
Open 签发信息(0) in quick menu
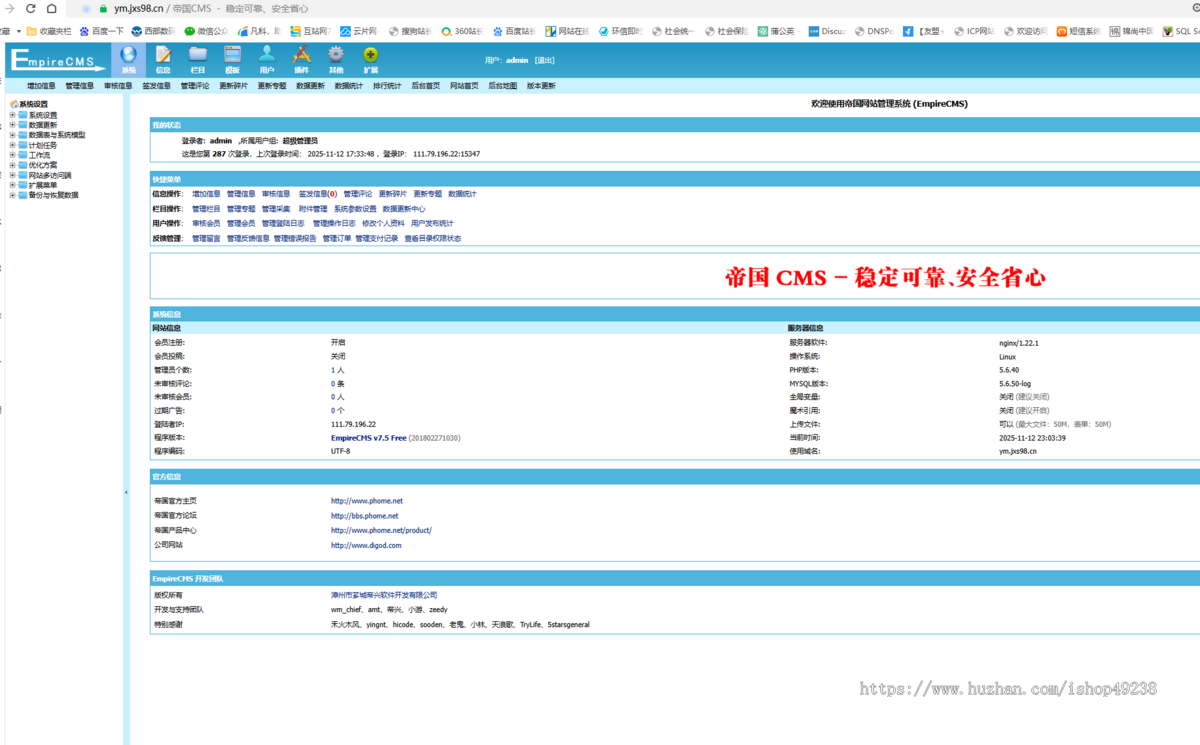pyautogui.click(x=318, y=194)
